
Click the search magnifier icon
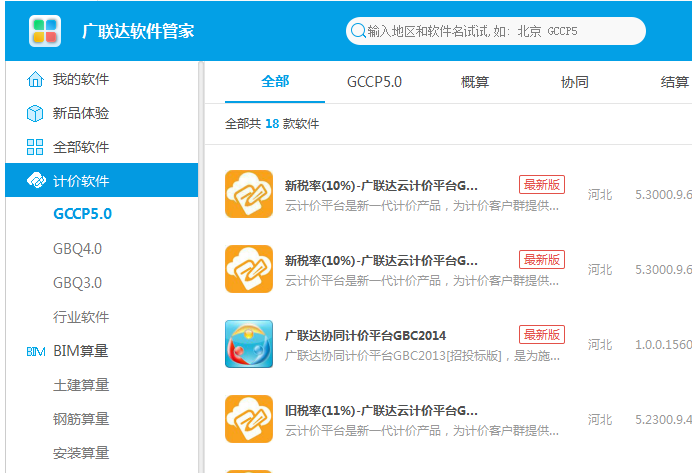tap(358, 31)
